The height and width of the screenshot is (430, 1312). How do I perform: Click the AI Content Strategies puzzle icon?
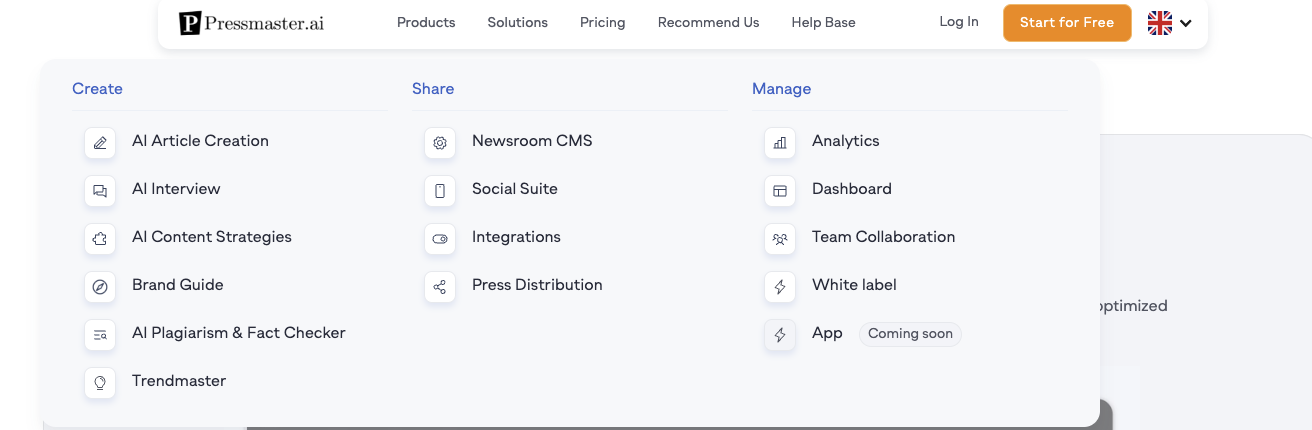(x=100, y=239)
